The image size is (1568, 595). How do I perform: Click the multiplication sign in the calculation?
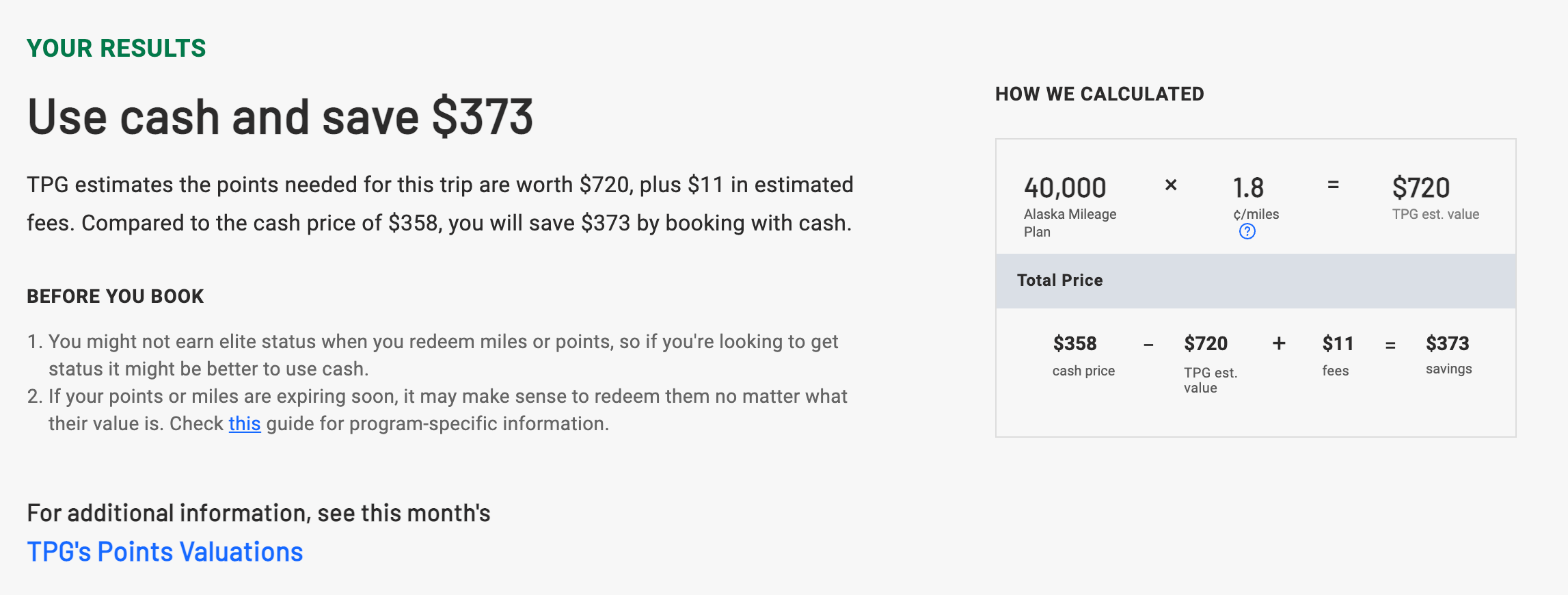[1171, 185]
